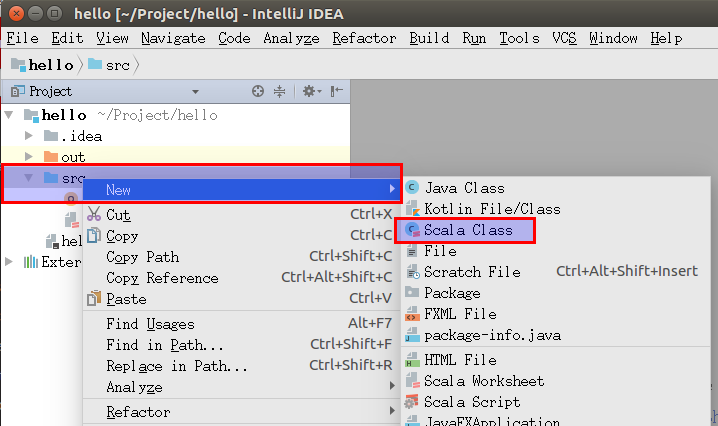Click the FXML File icon
This screenshot has height=426, width=718.
point(411,314)
